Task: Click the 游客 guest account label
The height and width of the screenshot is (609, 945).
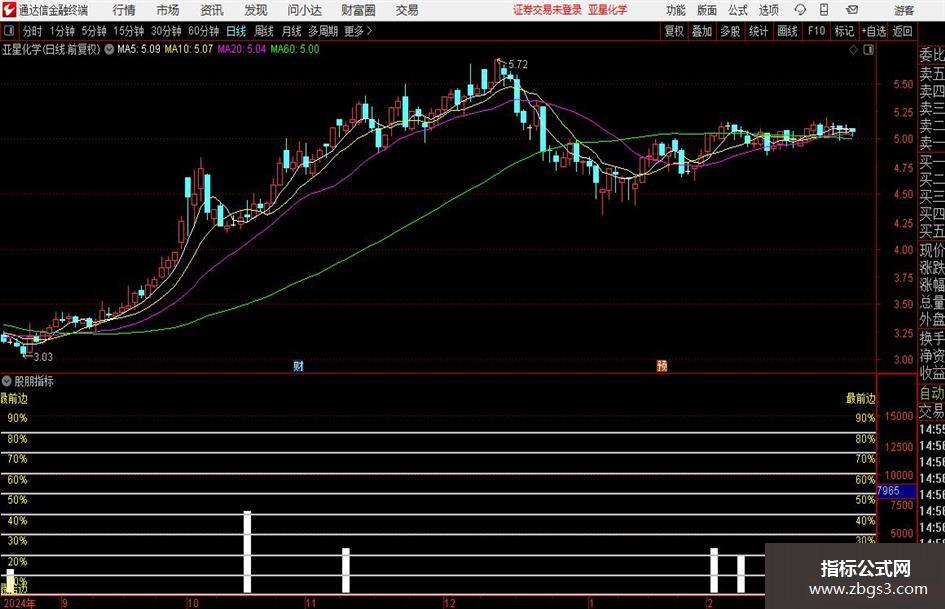Action: coord(904,10)
